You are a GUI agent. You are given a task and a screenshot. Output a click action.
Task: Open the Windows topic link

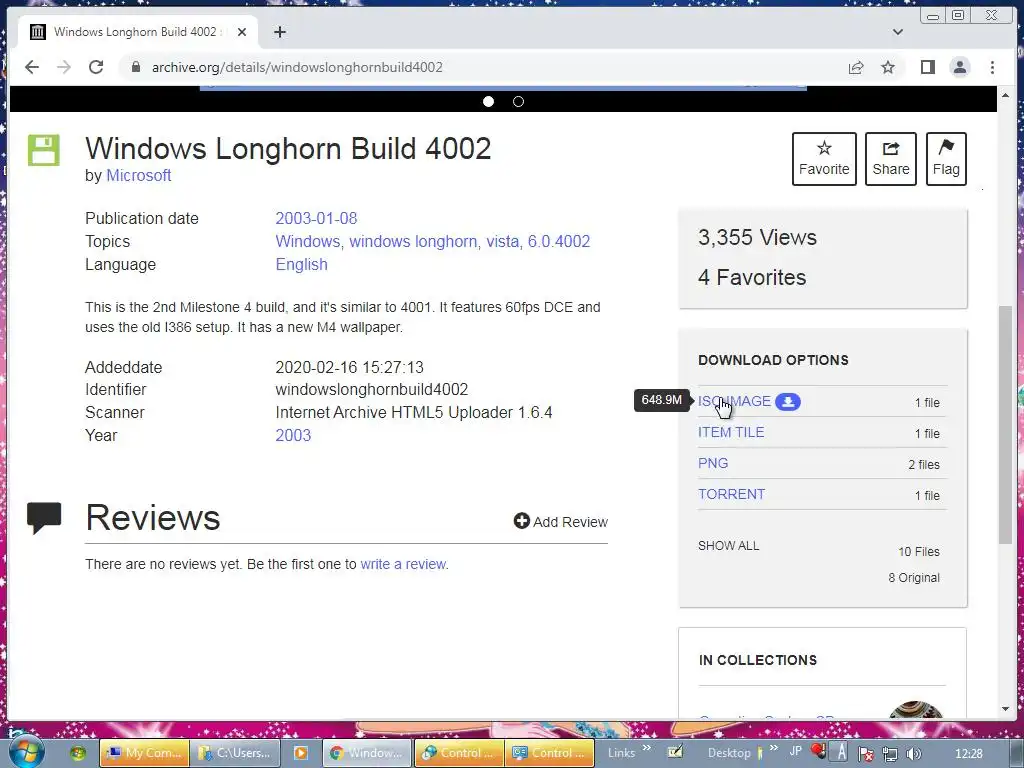308,241
